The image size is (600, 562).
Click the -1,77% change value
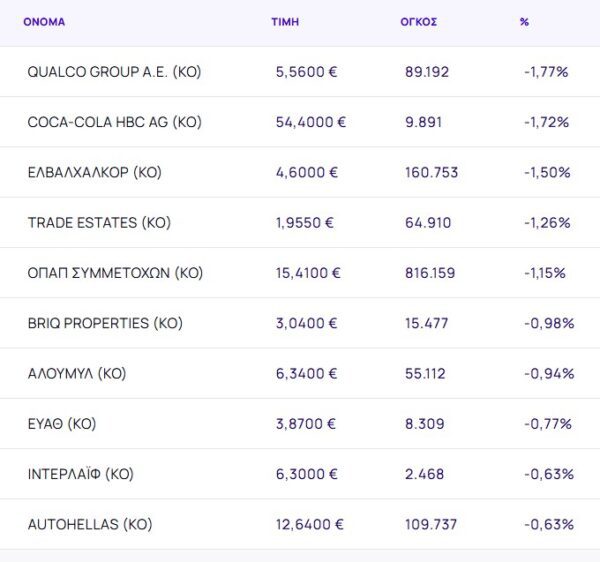pos(546,72)
